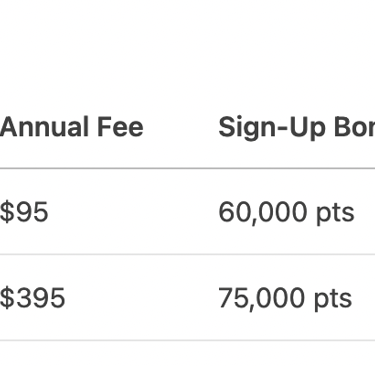This screenshot has height=366, width=375.
Task: Click the header divider line under Annual Fee
Action: (x=72, y=168)
